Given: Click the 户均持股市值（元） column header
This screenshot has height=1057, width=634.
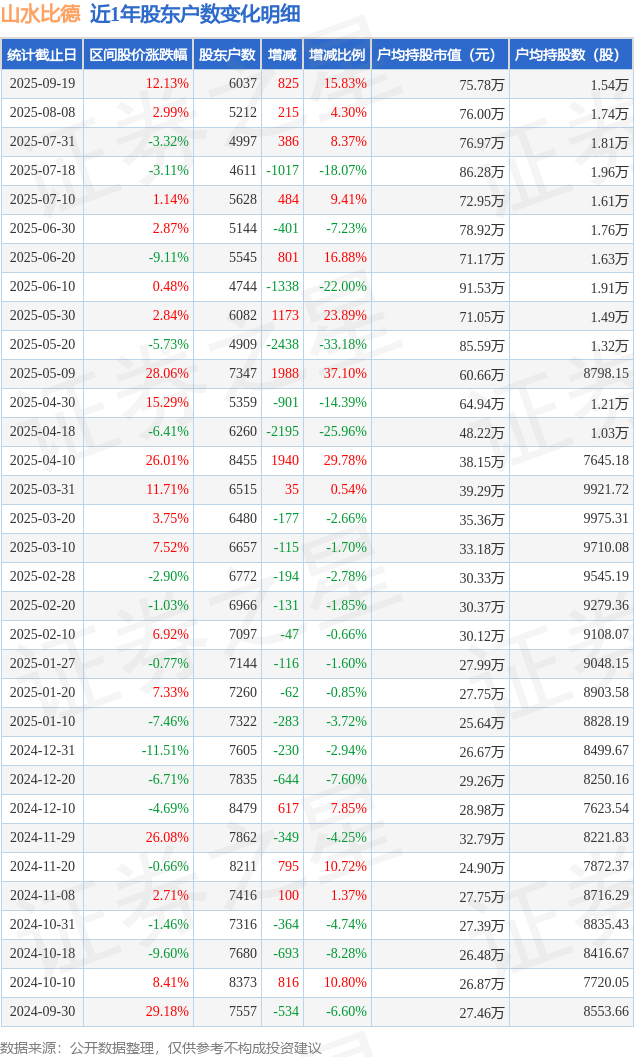Looking at the screenshot, I should click(x=439, y=55).
